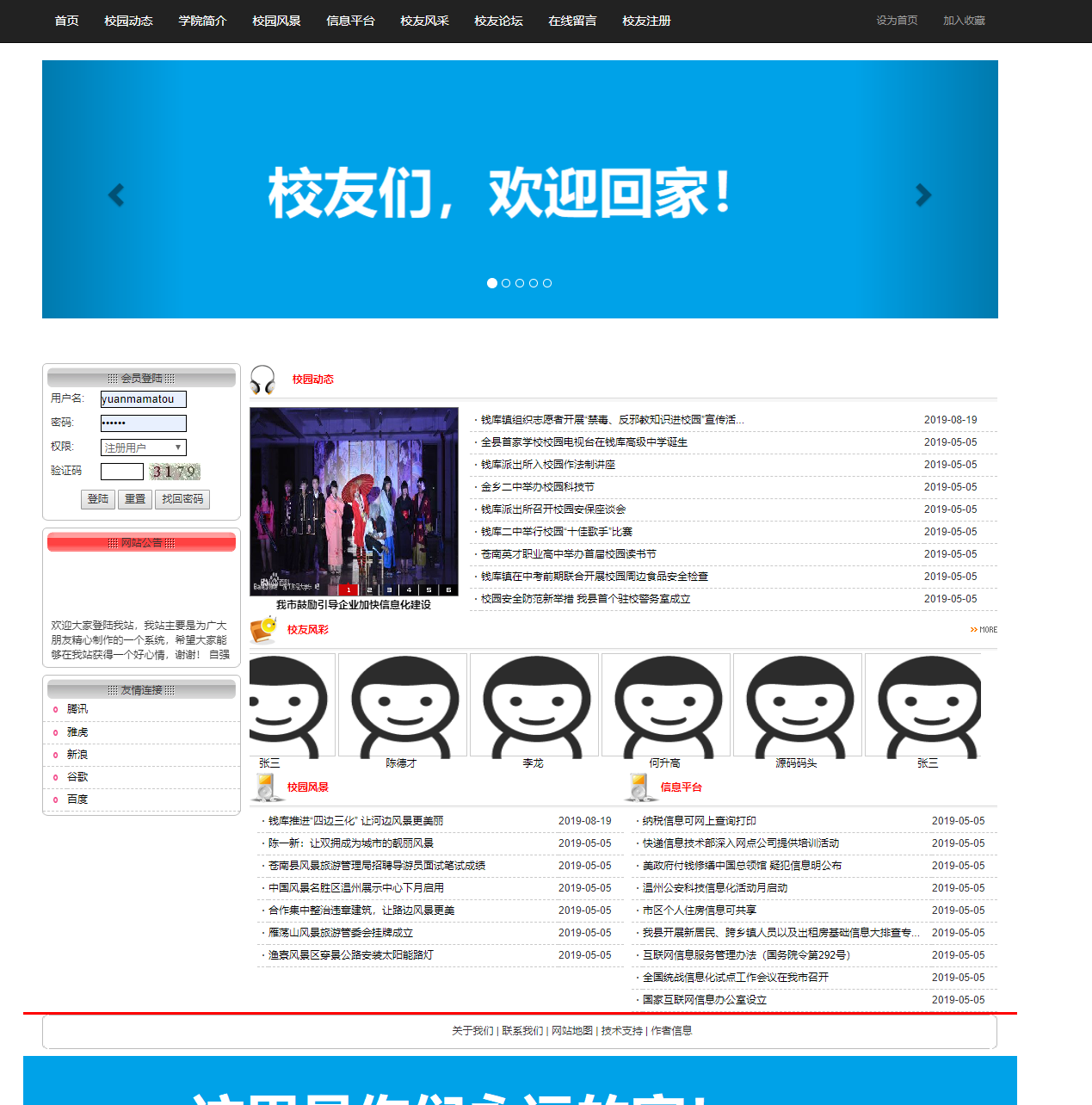Click the 找回密码 button
1092x1105 pixels.
coord(182,499)
